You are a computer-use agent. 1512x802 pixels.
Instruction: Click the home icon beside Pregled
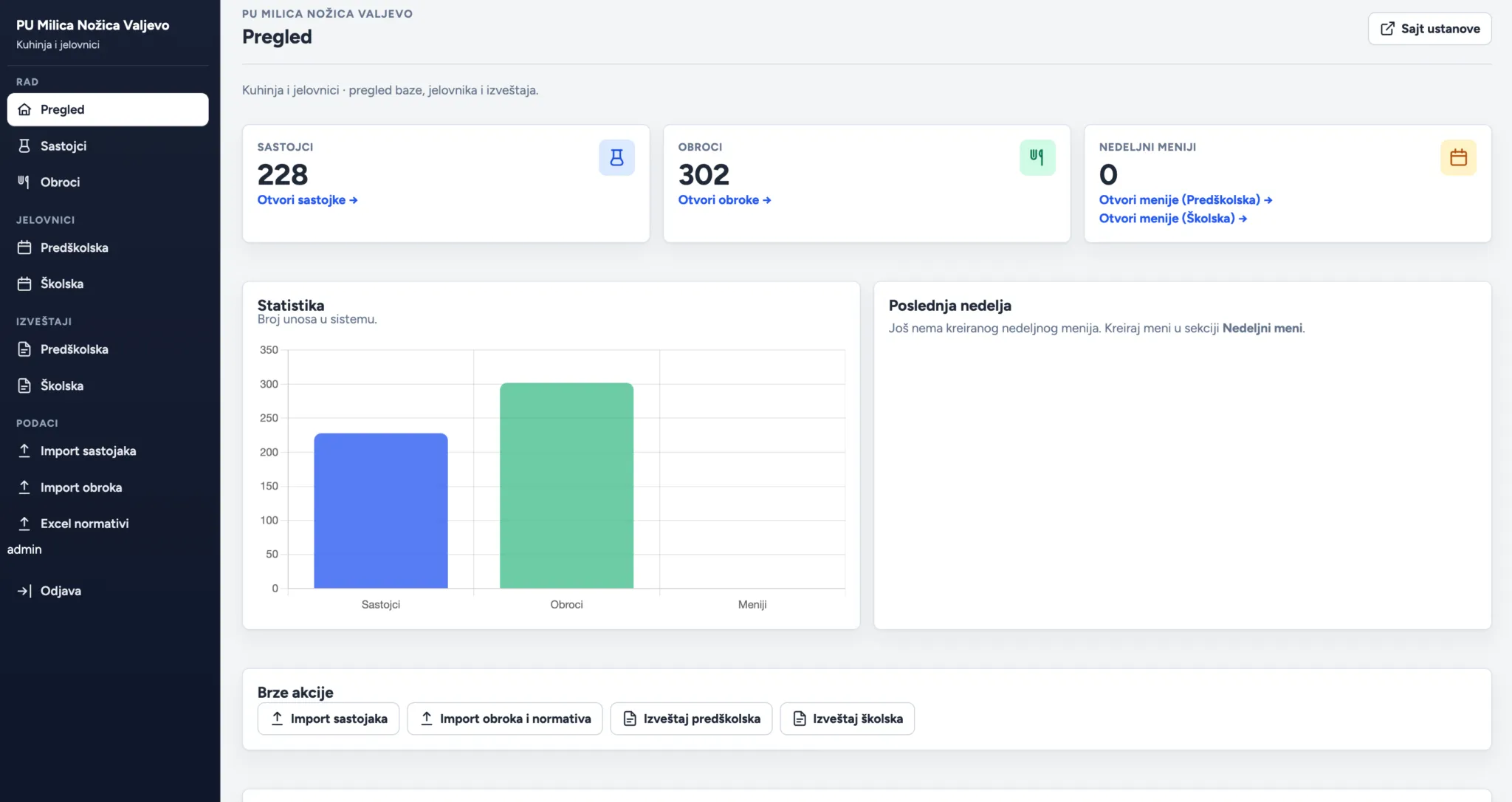(24, 109)
